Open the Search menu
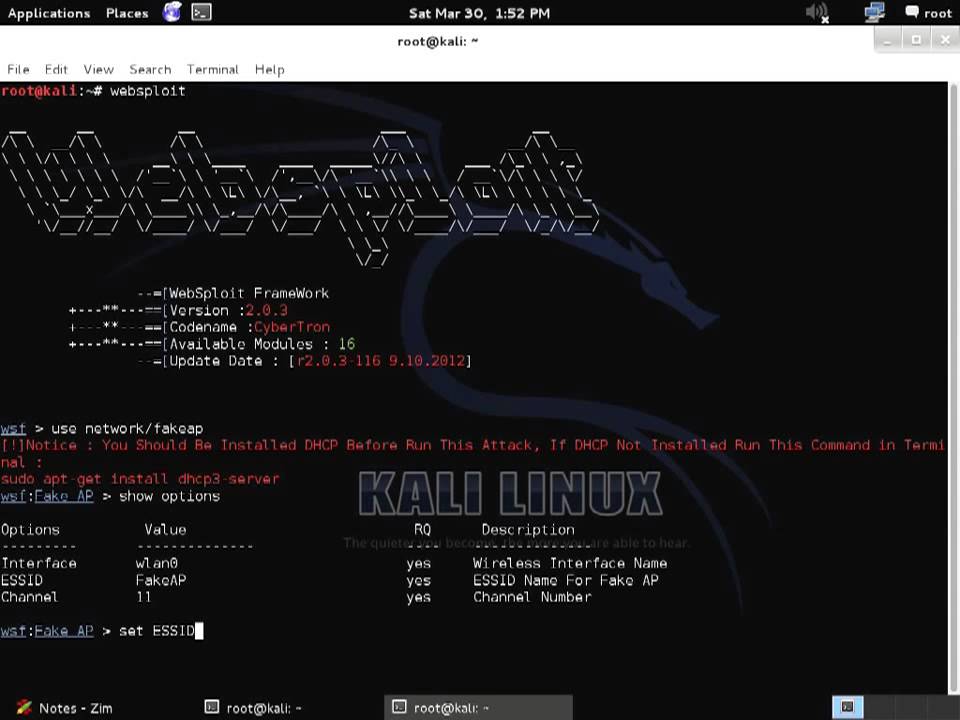The image size is (960, 720). pos(150,69)
